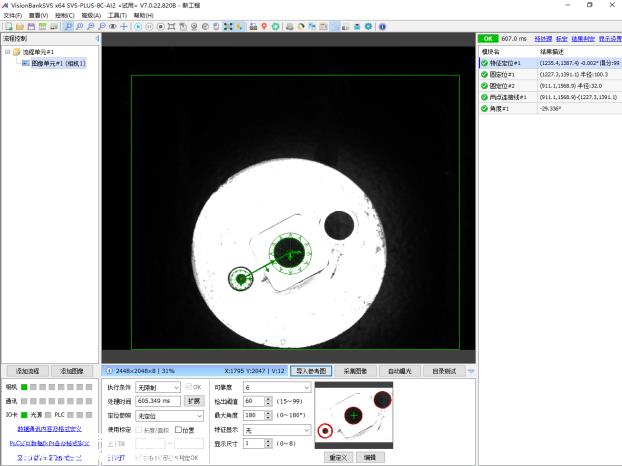This screenshot has width=622, height=466.
Task: Click the highlighted magnifier zoom icon
Action: (x=69, y=27)
